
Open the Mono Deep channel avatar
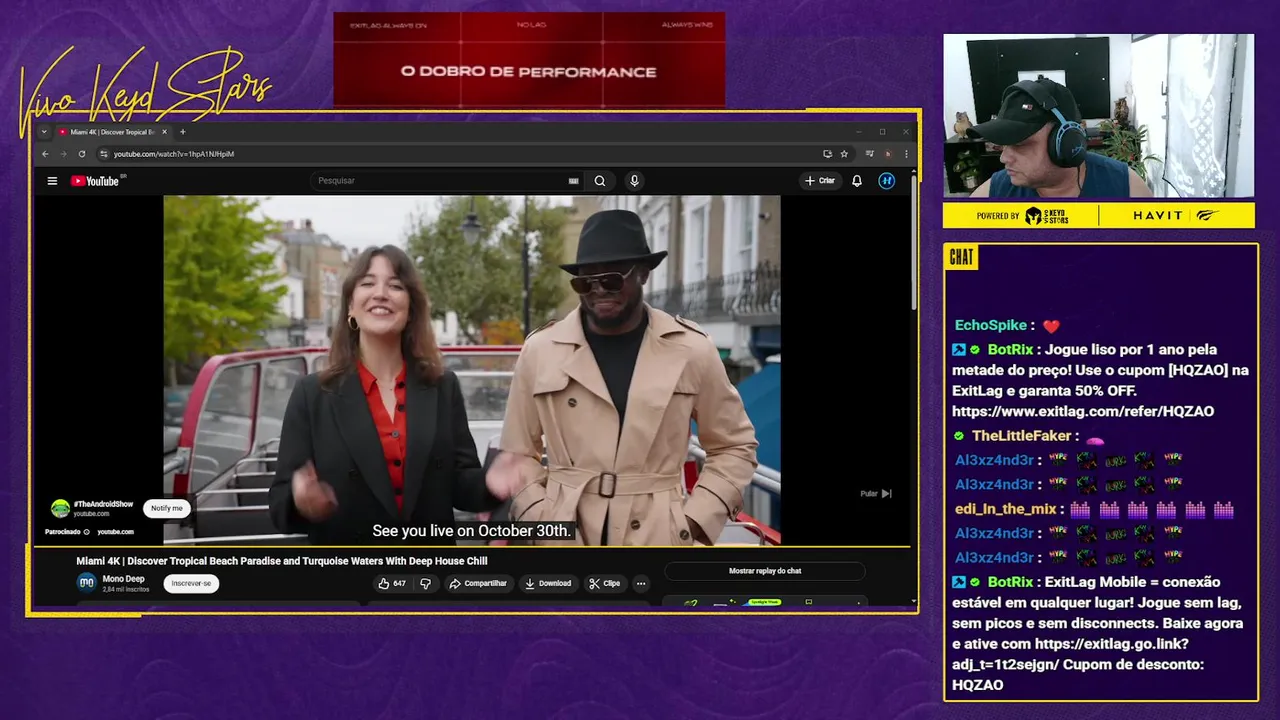pos(87,583)
